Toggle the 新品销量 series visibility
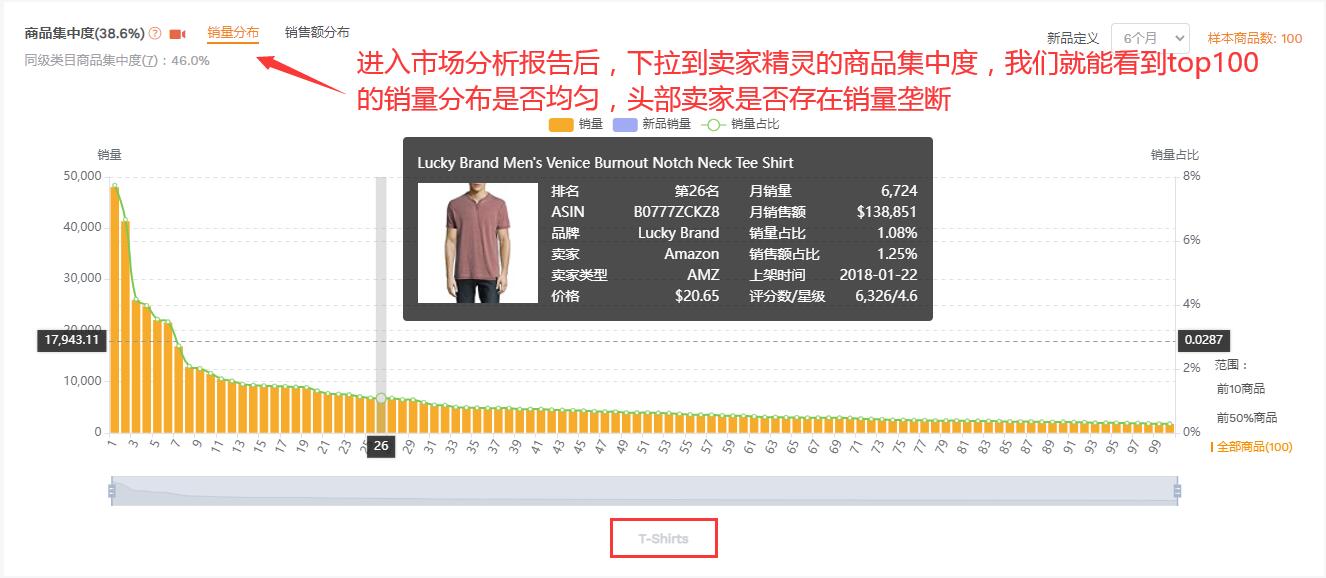This screenshot has width=1326, height=578. point(655,124)
